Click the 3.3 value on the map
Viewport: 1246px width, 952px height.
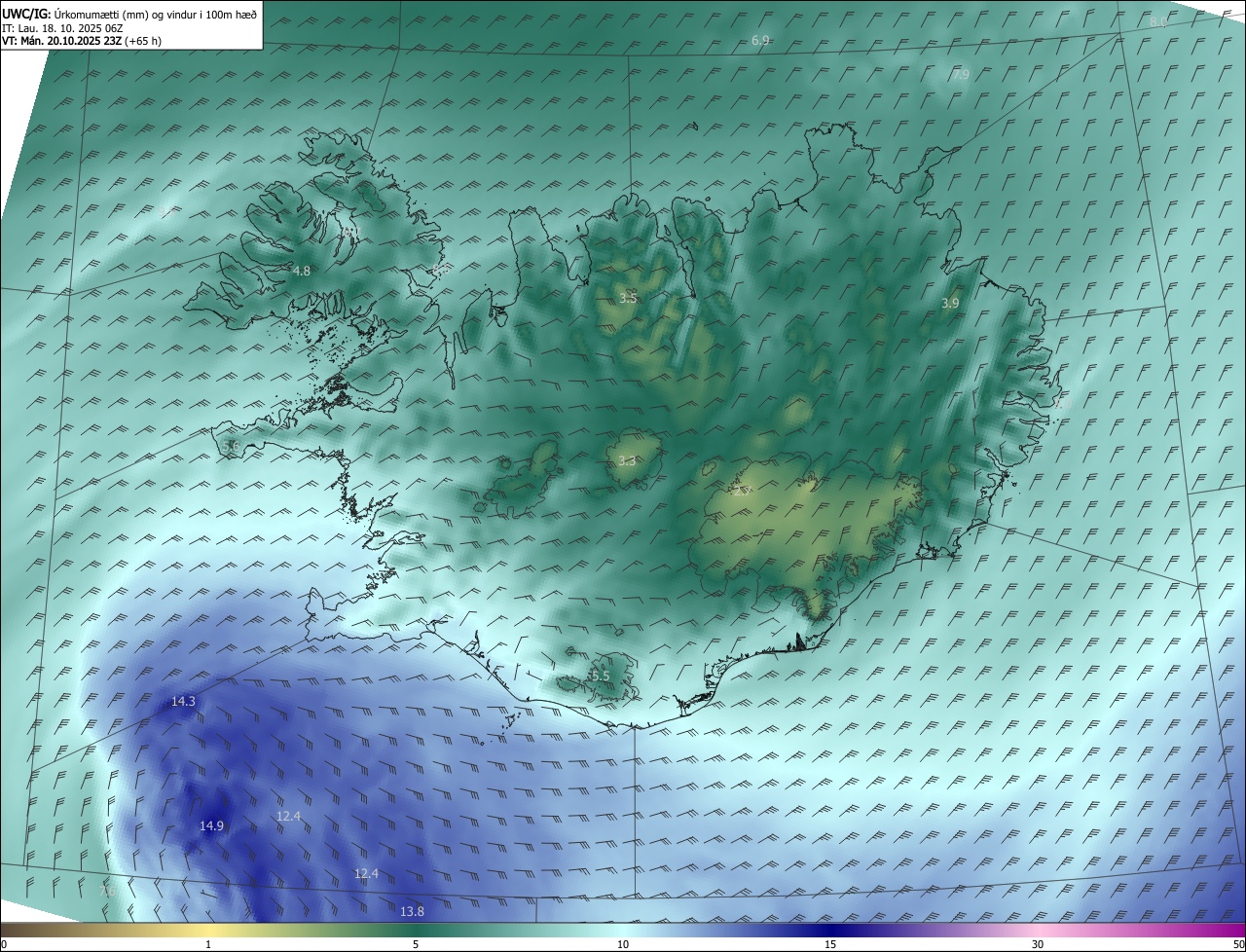point(627,460)
